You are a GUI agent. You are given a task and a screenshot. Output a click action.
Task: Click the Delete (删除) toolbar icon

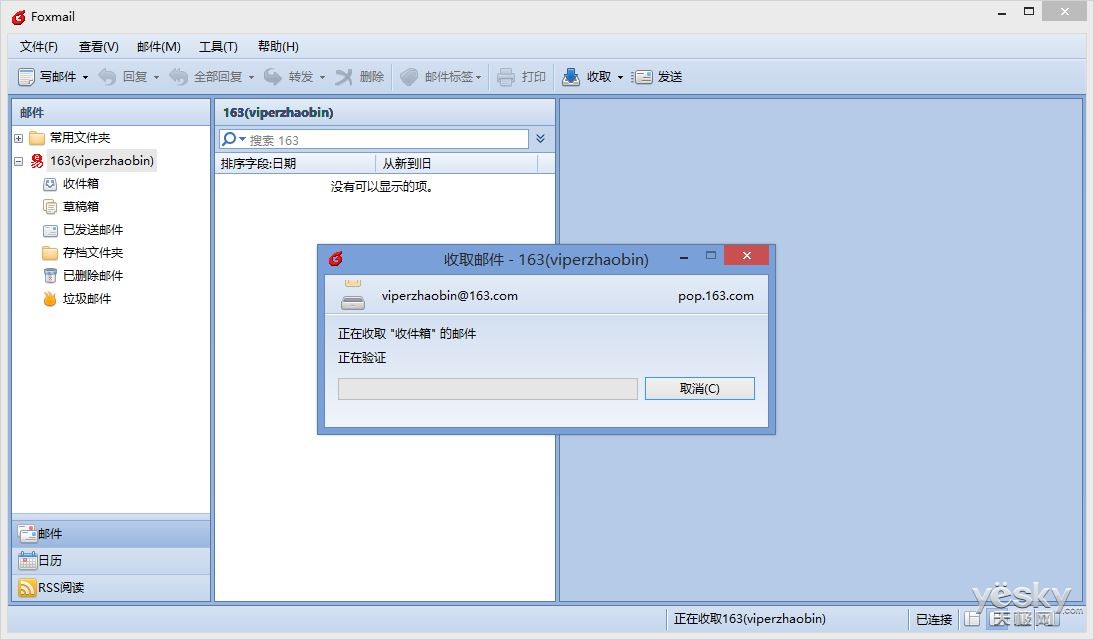[343, 77]
